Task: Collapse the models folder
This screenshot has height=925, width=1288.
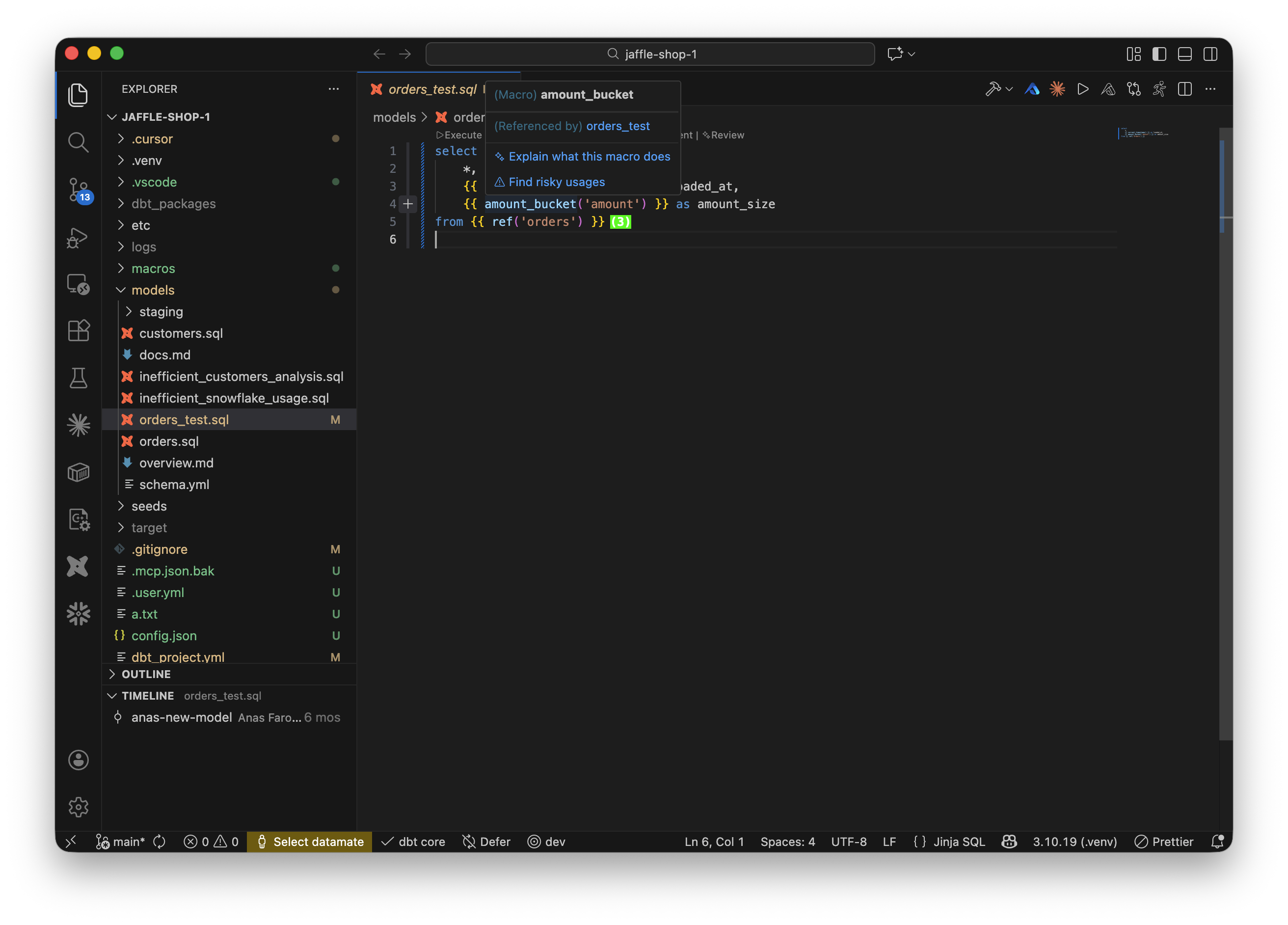Action: click(x=229, y=290)
